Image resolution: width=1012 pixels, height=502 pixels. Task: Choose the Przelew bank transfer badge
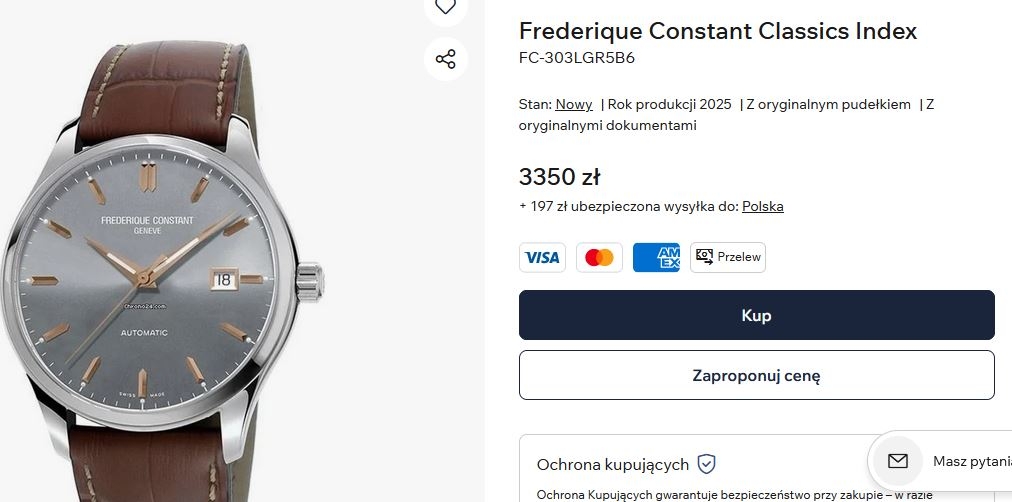coord(727,257)
